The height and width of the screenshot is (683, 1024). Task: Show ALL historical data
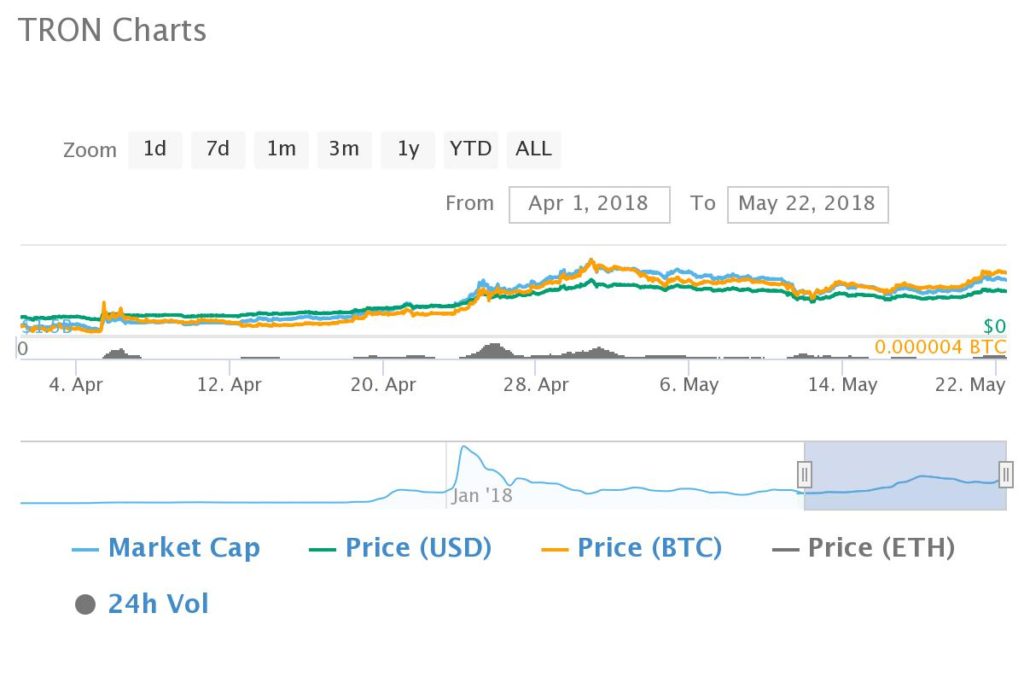tap(534, 150)
